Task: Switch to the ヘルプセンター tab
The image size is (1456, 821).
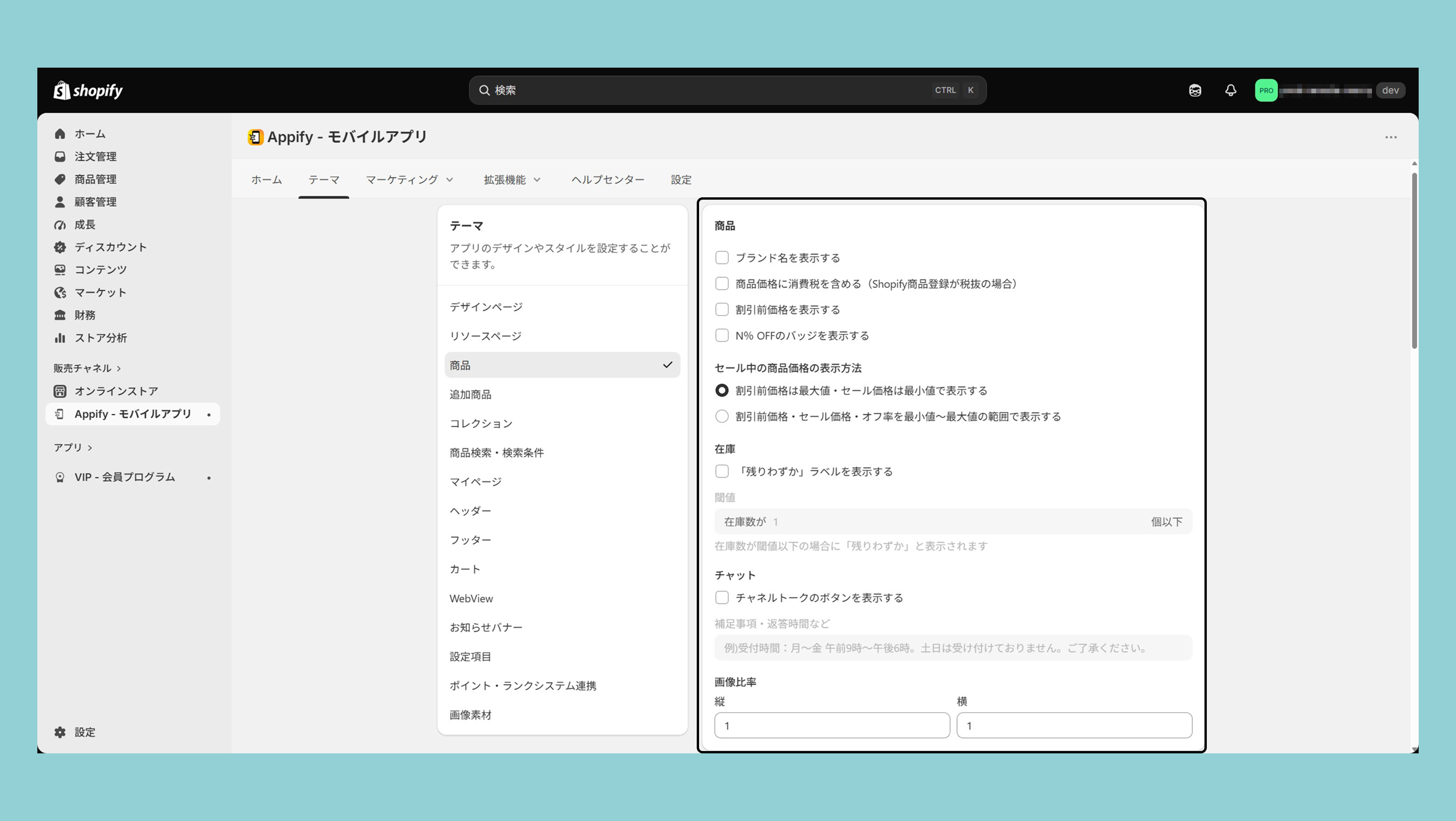Action: coord(608,180)
